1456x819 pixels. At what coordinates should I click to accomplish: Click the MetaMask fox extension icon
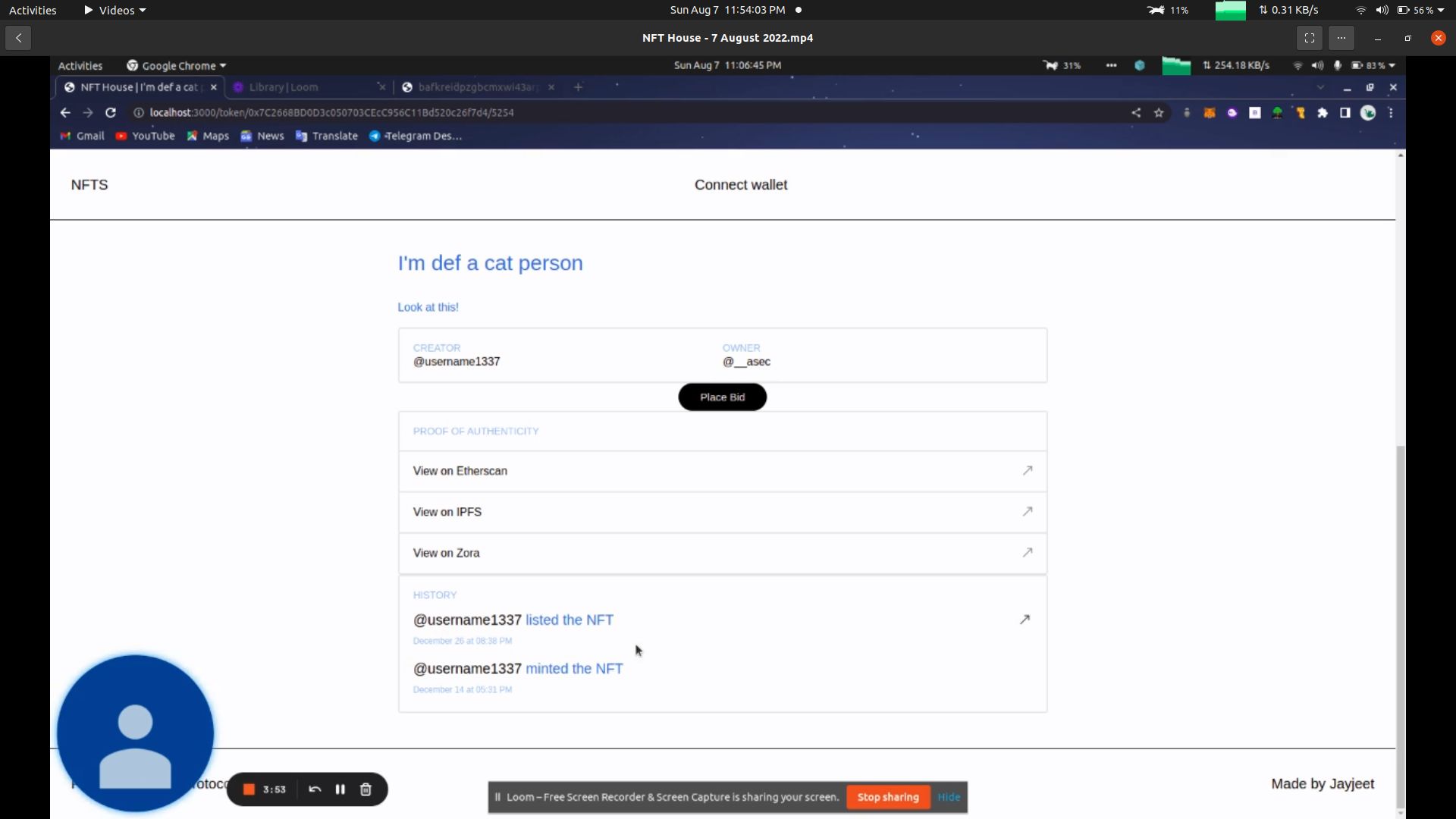(x=1210, y=112)
